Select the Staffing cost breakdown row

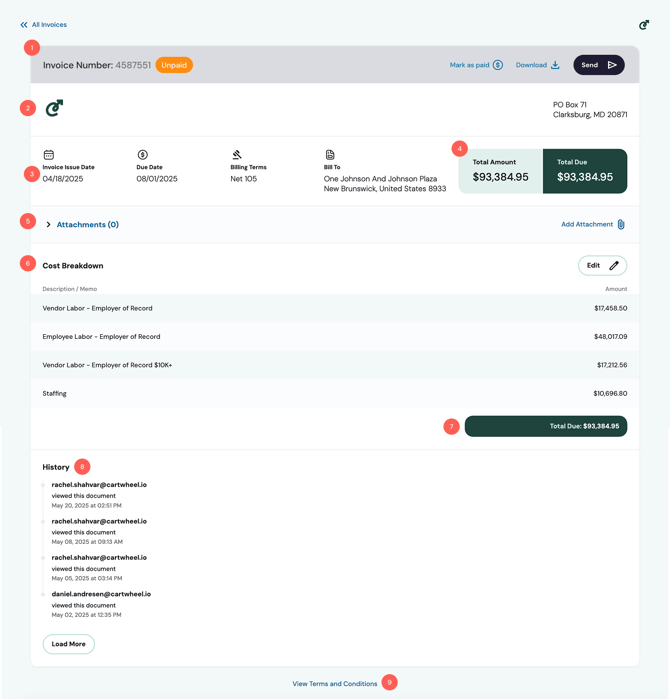coord(335,393)
